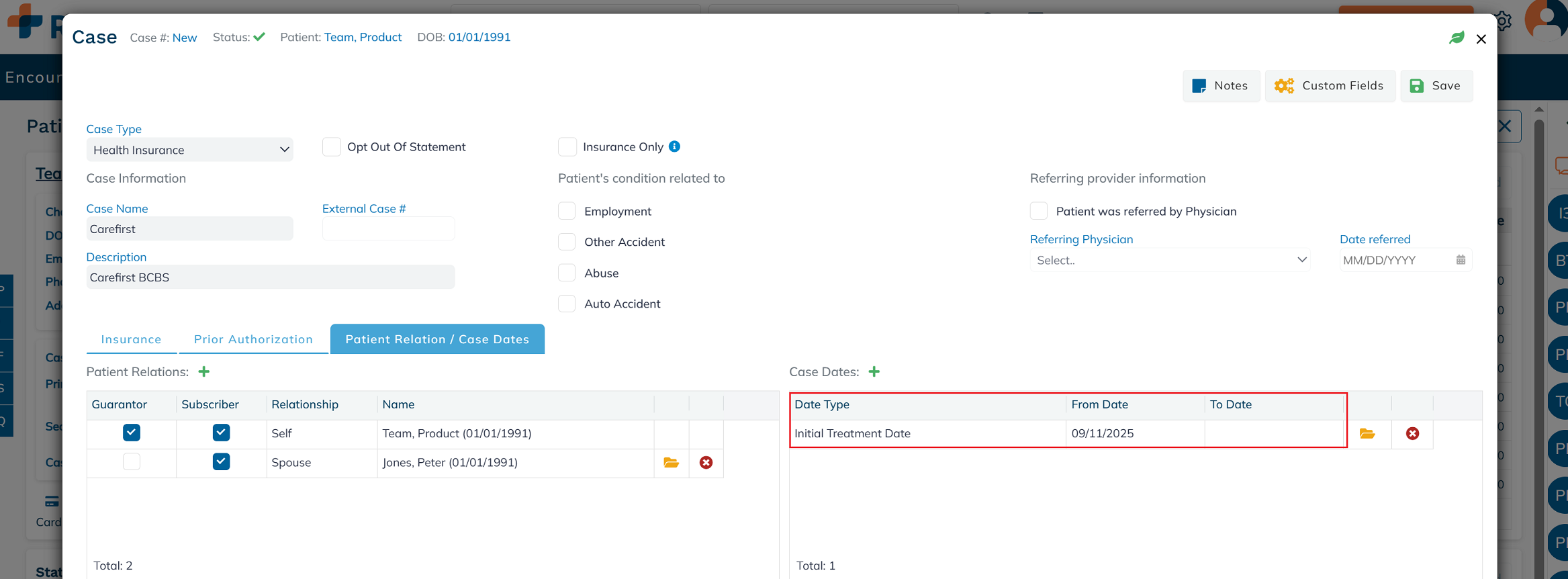Remove the Initial Treatment Date entry

(x=1412, y=434)
